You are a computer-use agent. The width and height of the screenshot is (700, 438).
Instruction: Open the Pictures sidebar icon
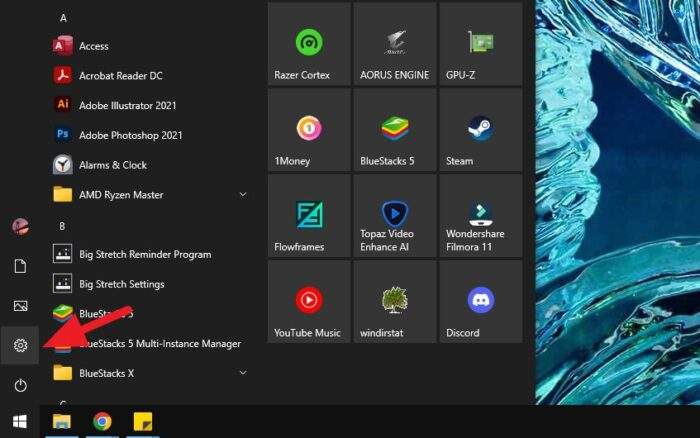point(20,306)
